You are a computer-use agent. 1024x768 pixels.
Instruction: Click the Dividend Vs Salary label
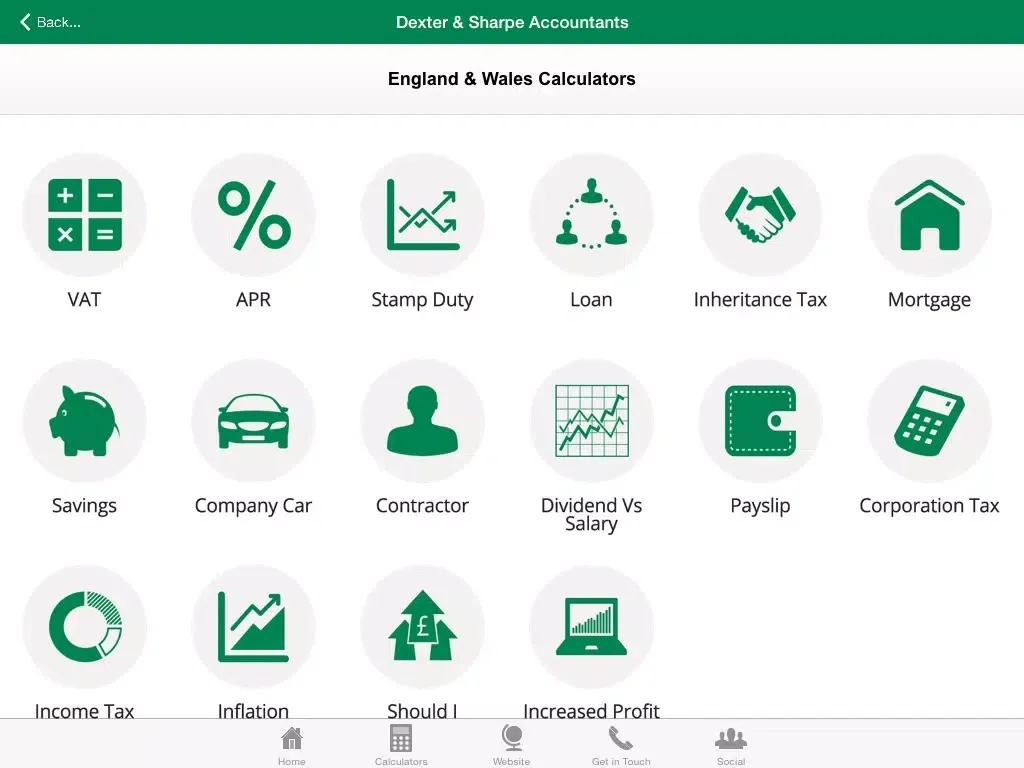click(x=591, y=515)
